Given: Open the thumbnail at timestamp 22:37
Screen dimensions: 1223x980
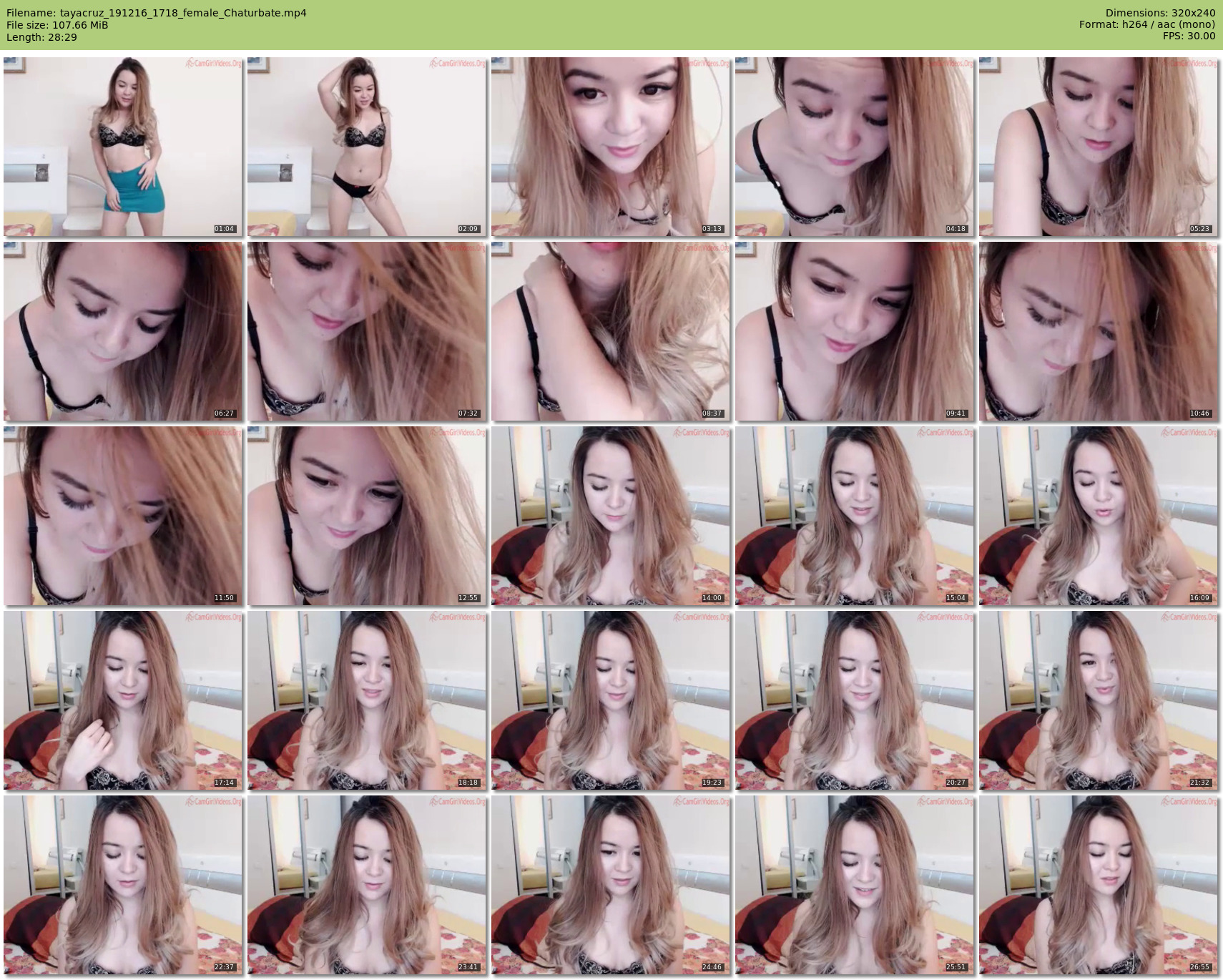Looking at the screenshot, I should point(123,885).
